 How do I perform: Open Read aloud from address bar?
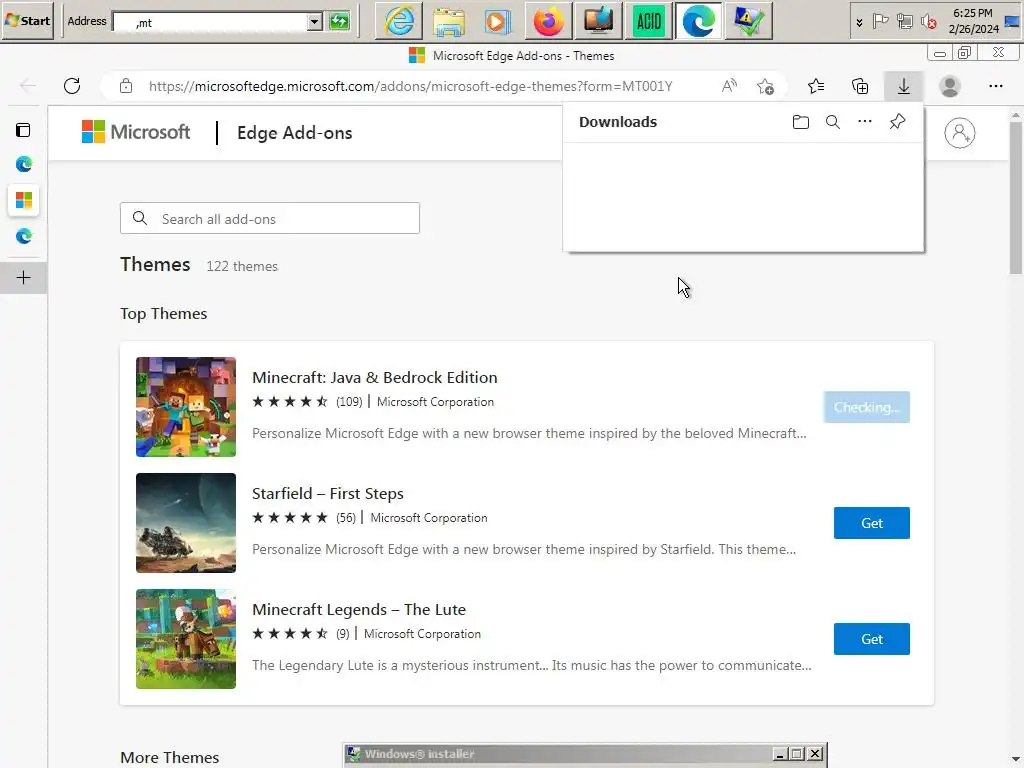click(x=729, y=86)
